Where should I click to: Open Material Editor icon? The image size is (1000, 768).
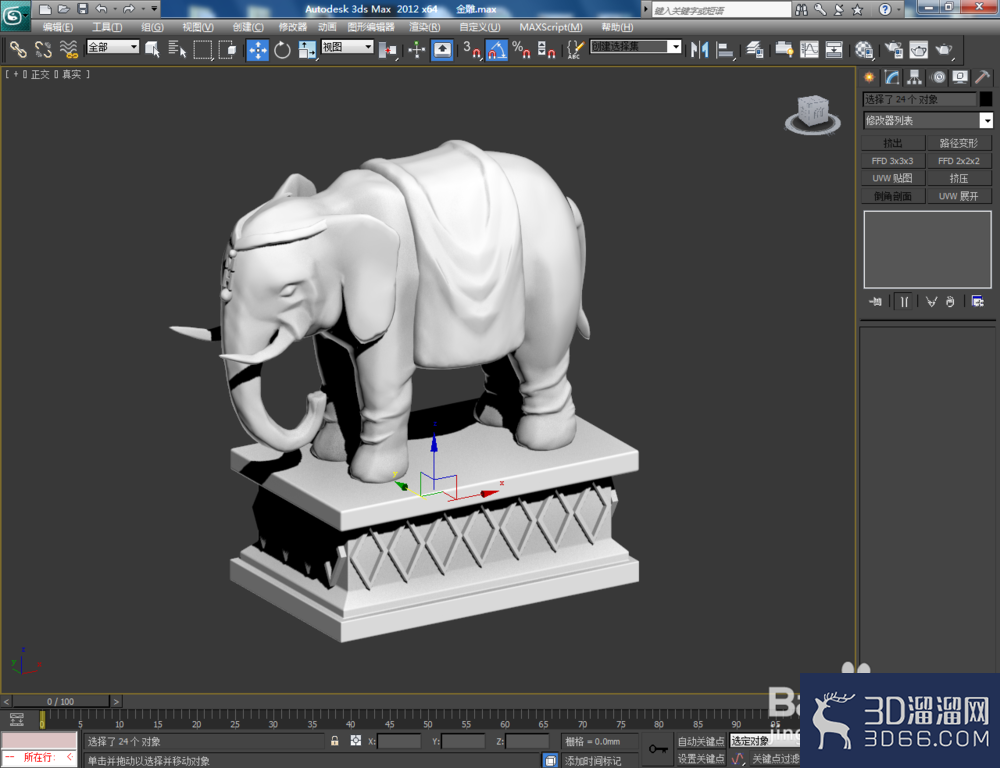coord(864,49)
